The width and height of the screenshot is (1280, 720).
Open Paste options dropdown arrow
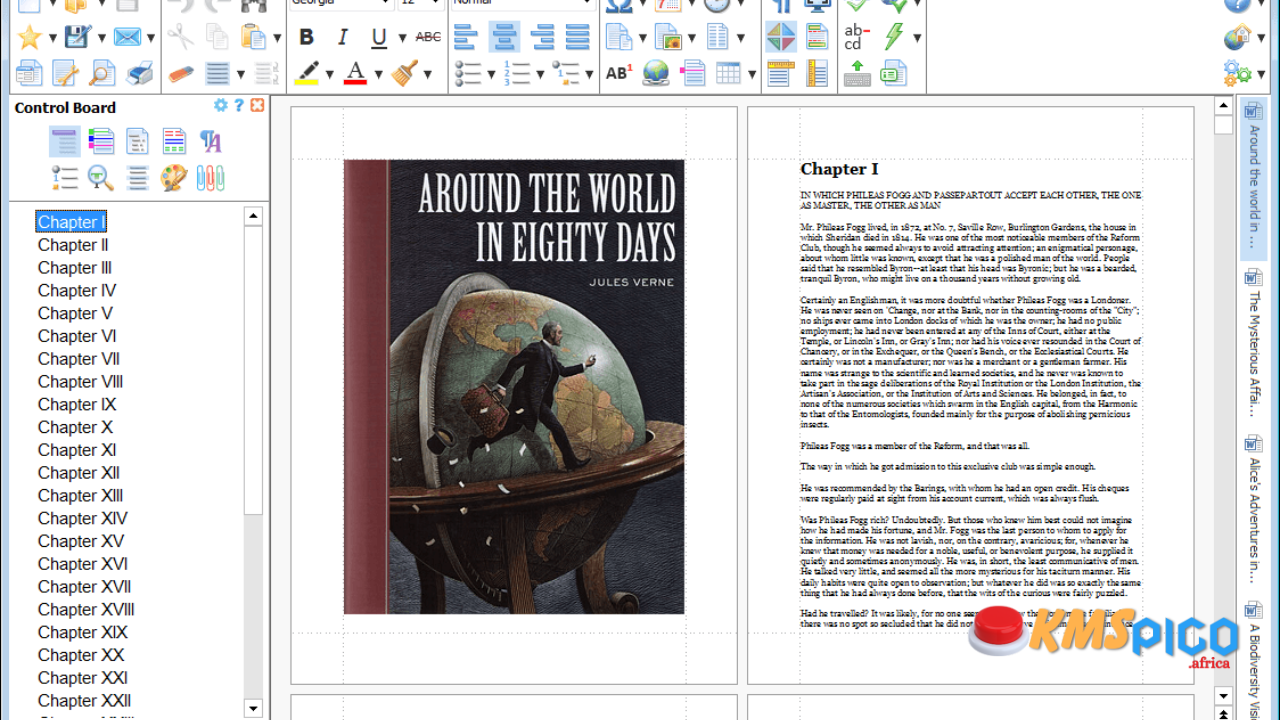tap(277, 38)
